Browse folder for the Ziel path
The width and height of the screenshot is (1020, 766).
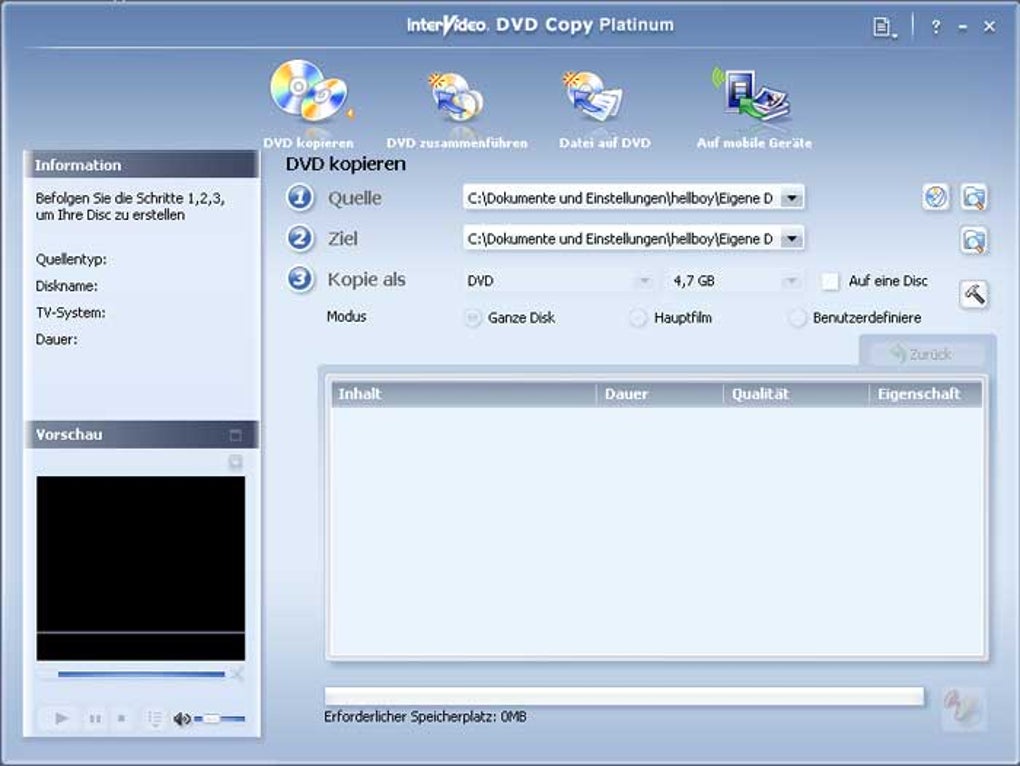(x=974, y=241)
